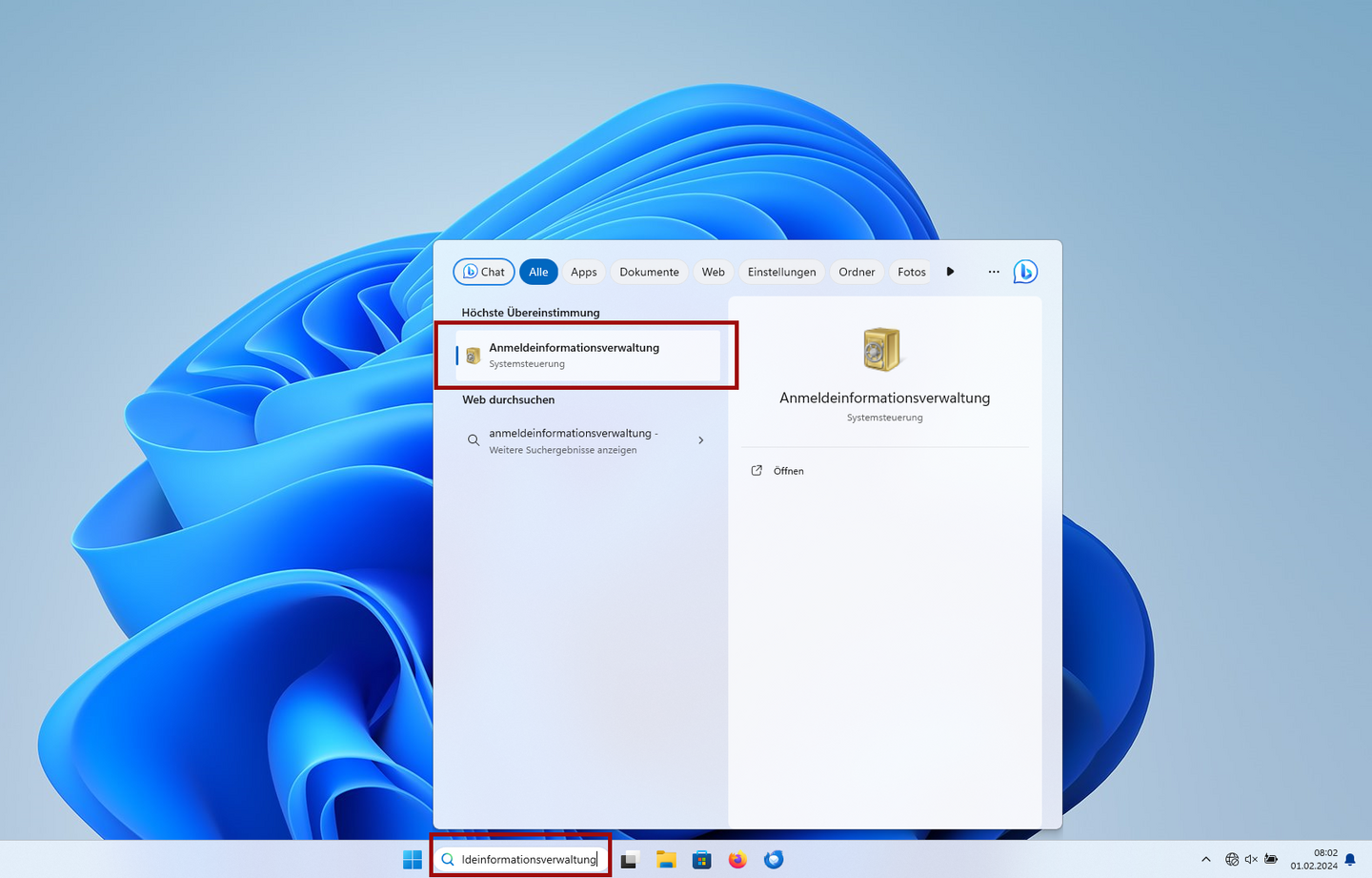Click the open-external icon next to Öffnen
1372x878 pixels.
pyautogui.click(x=757, y=471)
